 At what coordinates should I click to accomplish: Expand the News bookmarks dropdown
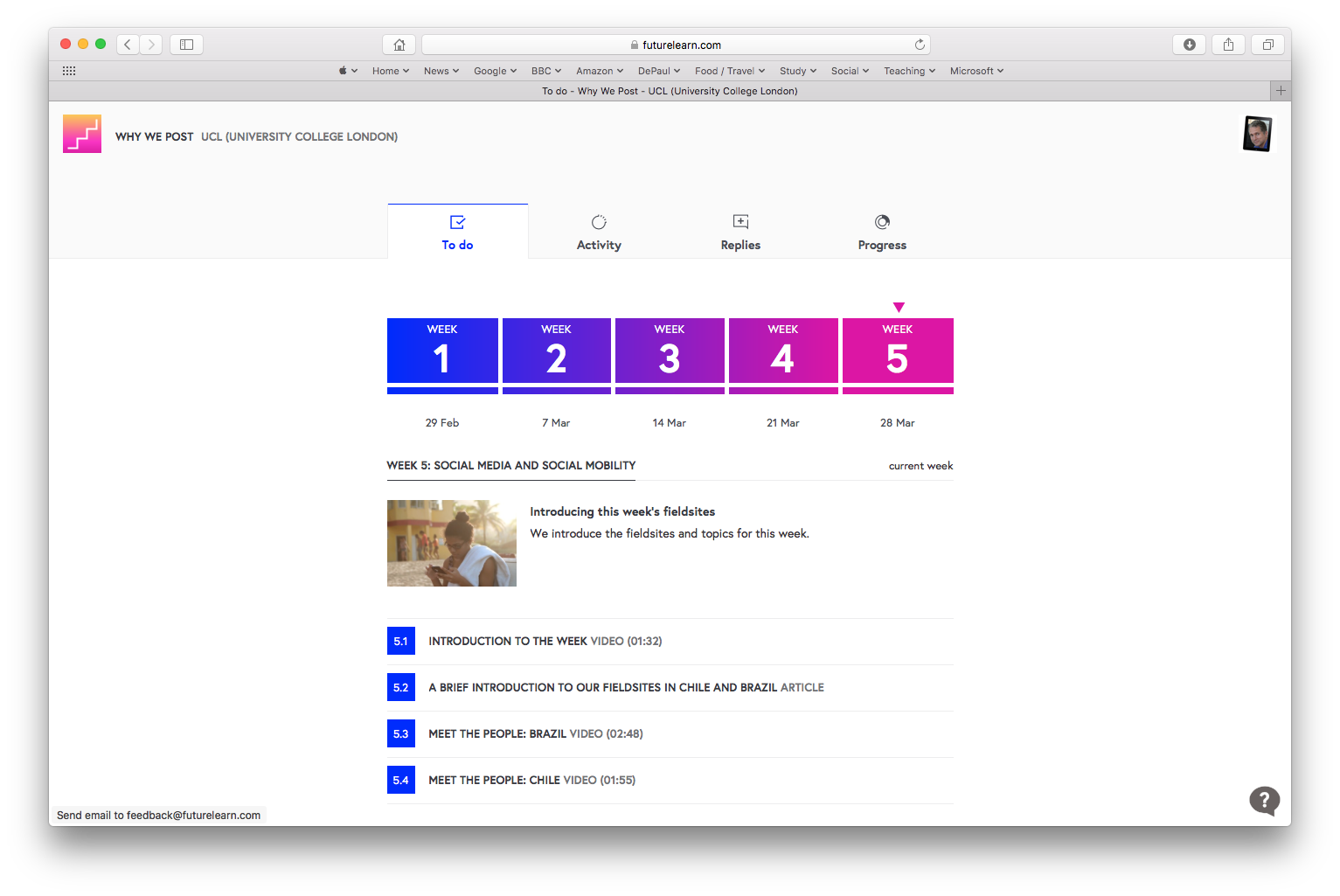441,71
